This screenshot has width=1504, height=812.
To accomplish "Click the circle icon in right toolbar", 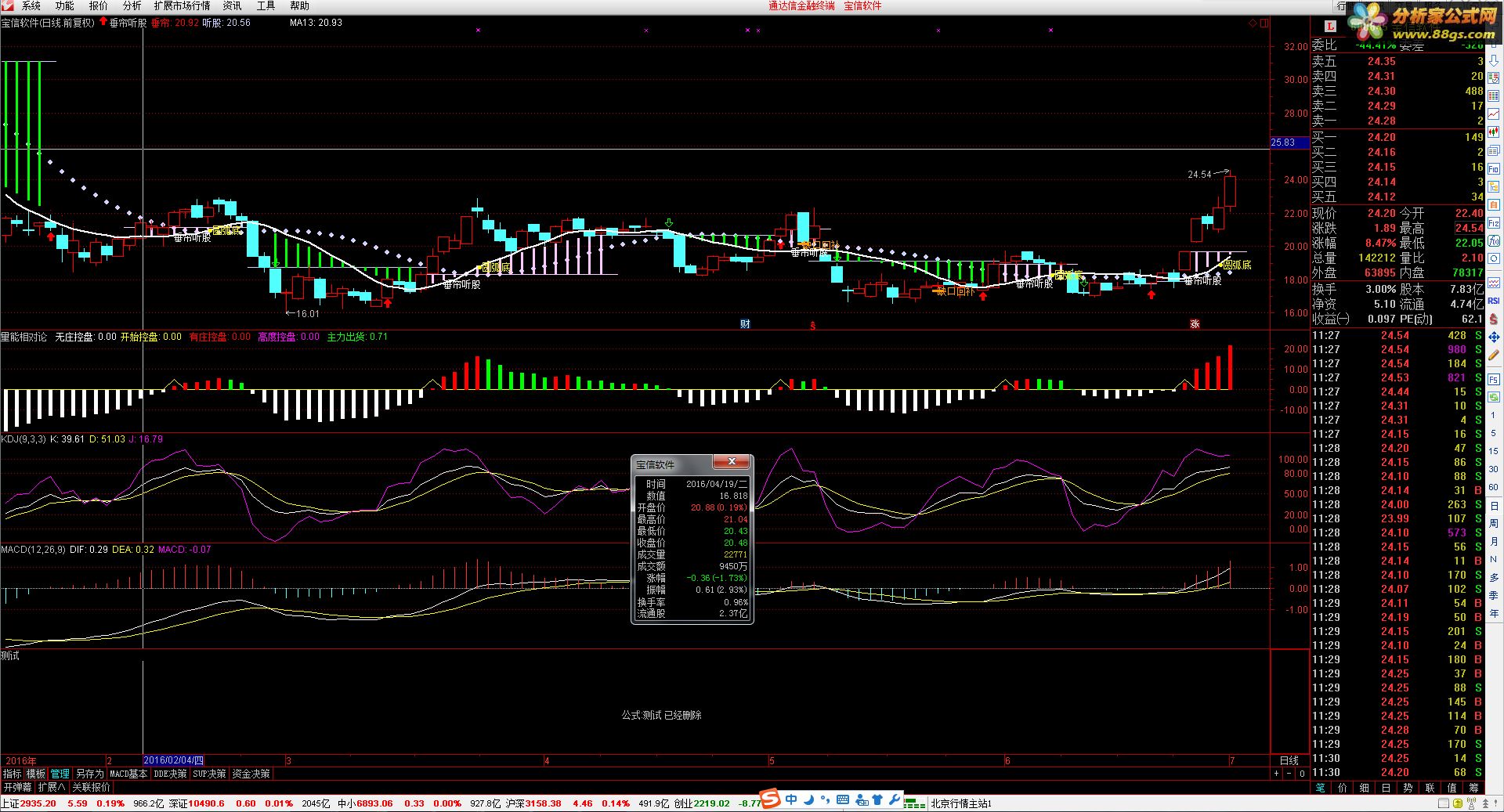I will (1494, 258).
